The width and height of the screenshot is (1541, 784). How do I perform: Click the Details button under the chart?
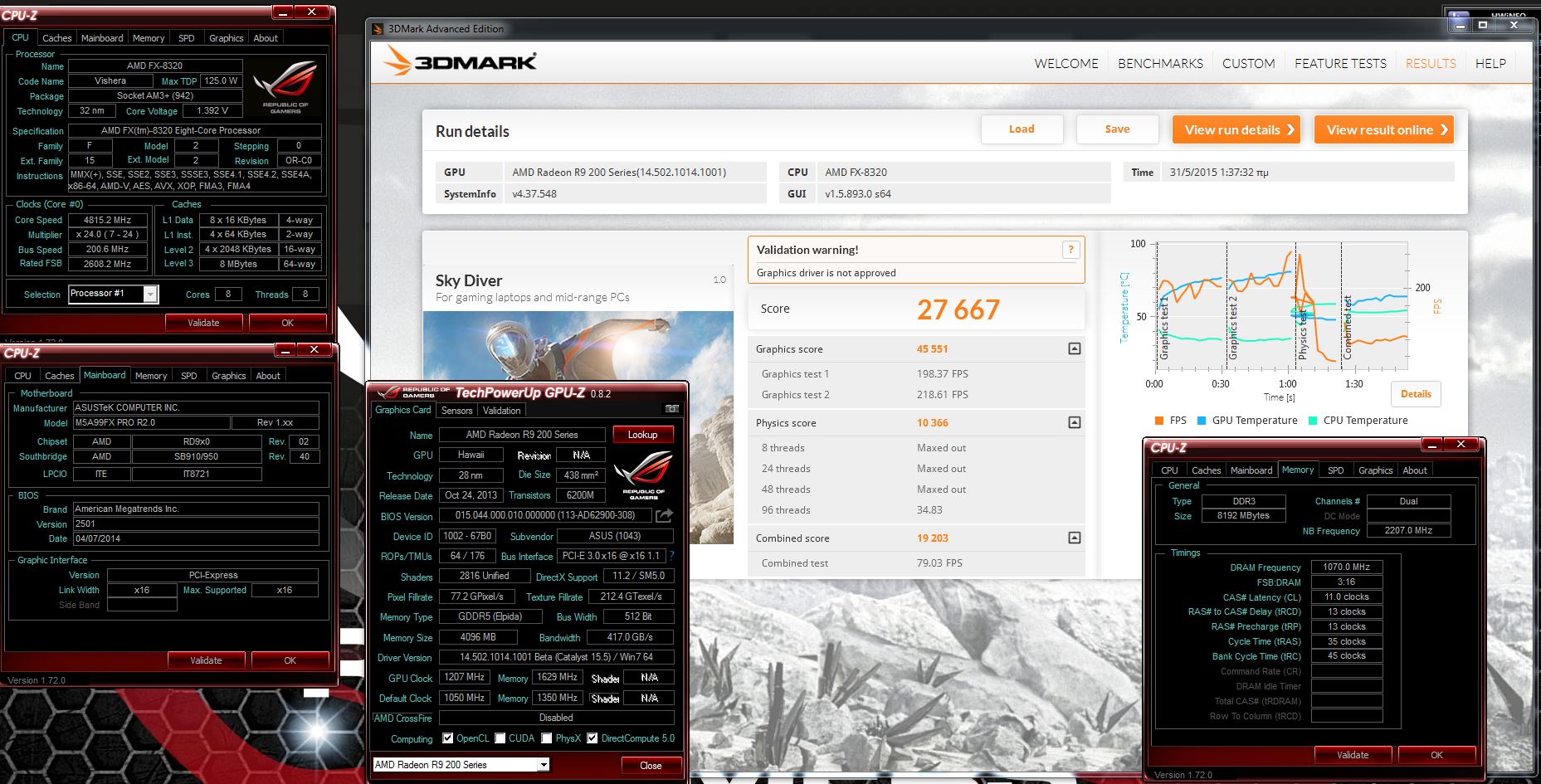pos(1416,394)
